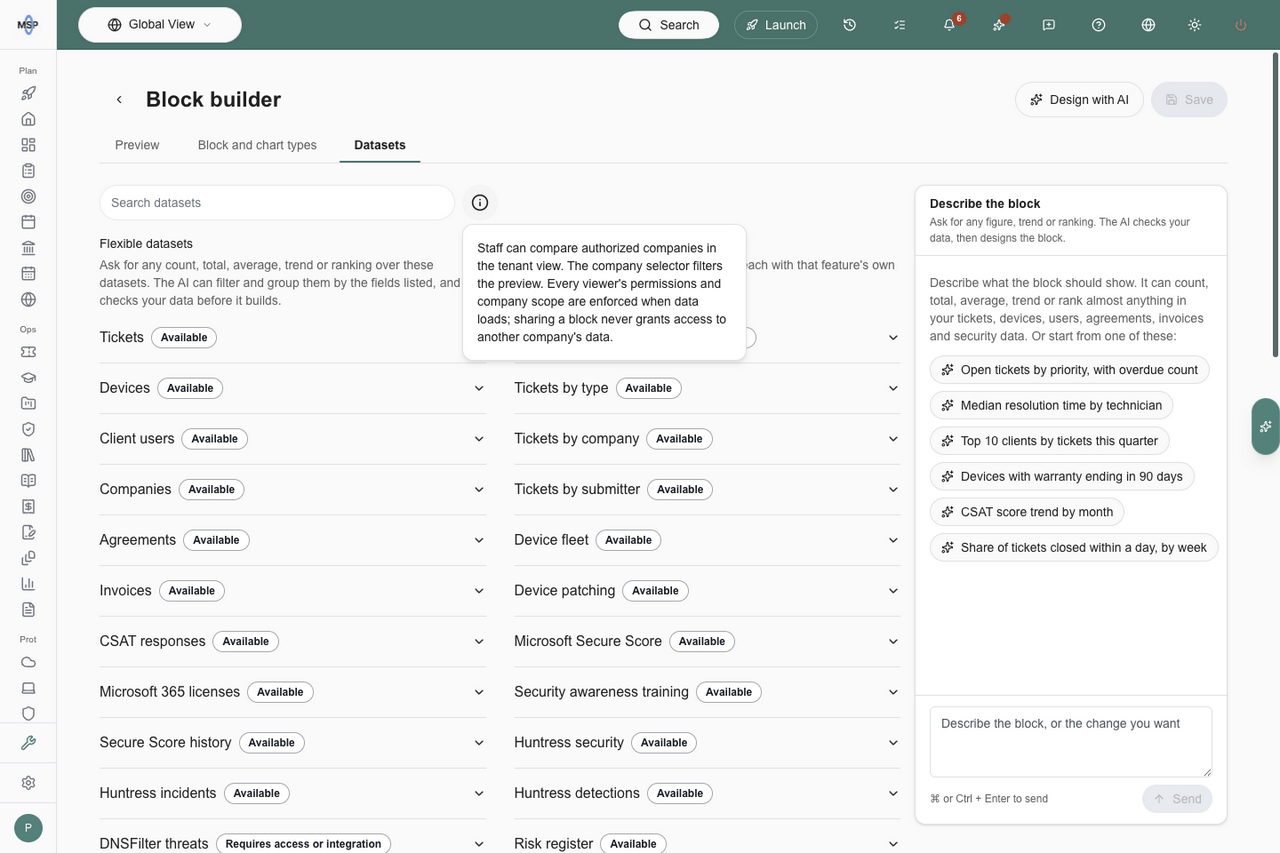Choose 'Median resolution time by technician' suggestion
The width and height of the screenshot is (1280, 853).
[x=1051, y=405]
